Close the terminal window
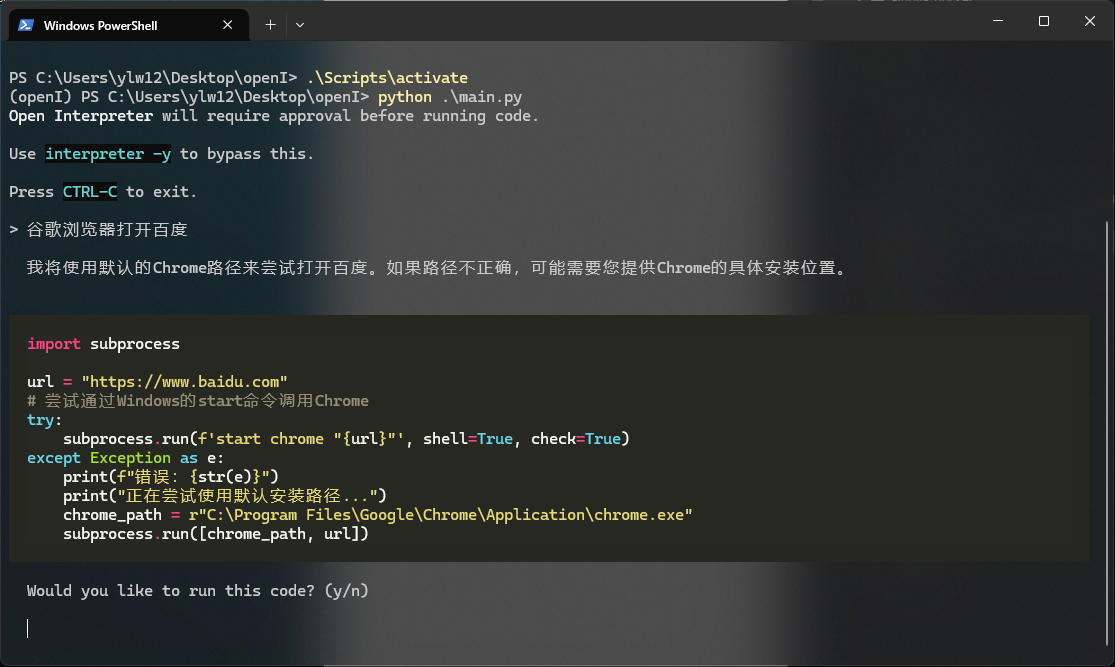 click(1089, 21)
